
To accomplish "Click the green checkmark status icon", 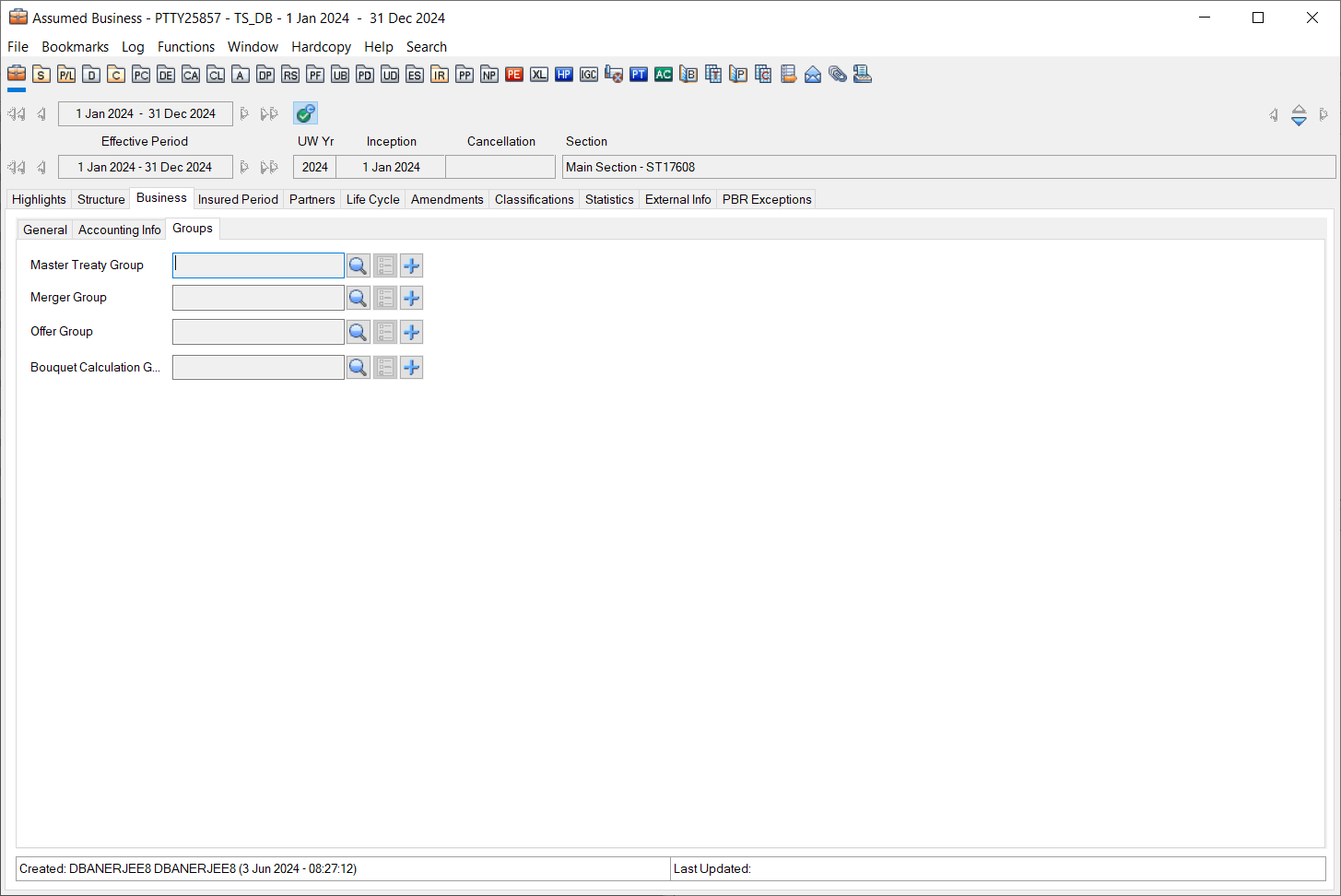I will click(x=305, y=113).
